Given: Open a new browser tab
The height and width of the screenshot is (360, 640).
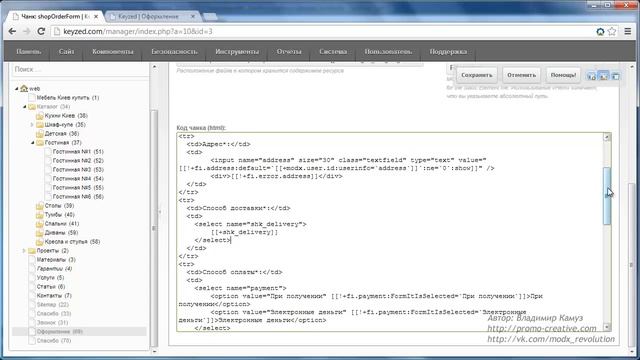Looking at the screenshot, I should (x=210, y=17).
